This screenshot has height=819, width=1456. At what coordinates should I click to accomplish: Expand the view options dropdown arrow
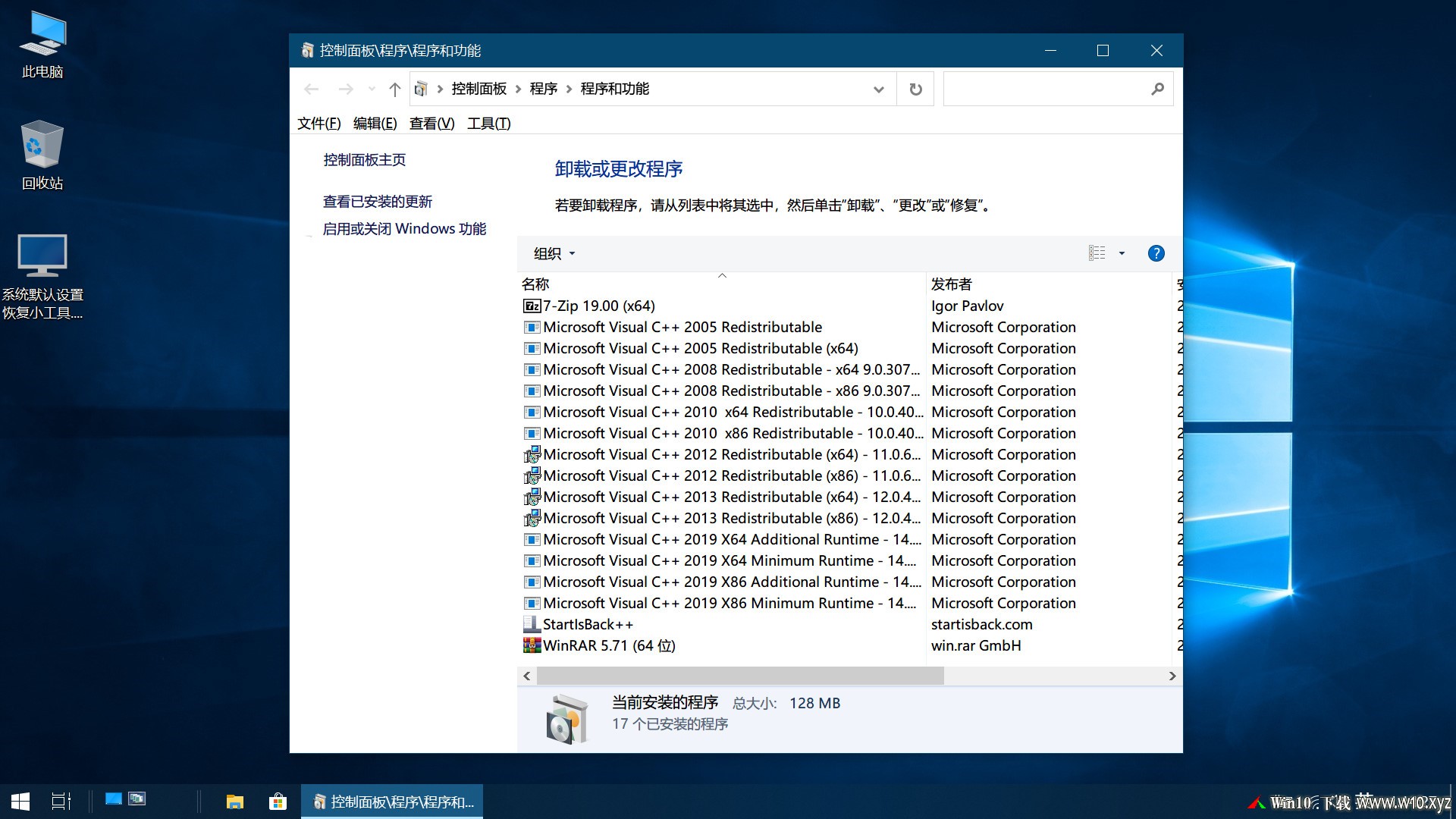1122,253
